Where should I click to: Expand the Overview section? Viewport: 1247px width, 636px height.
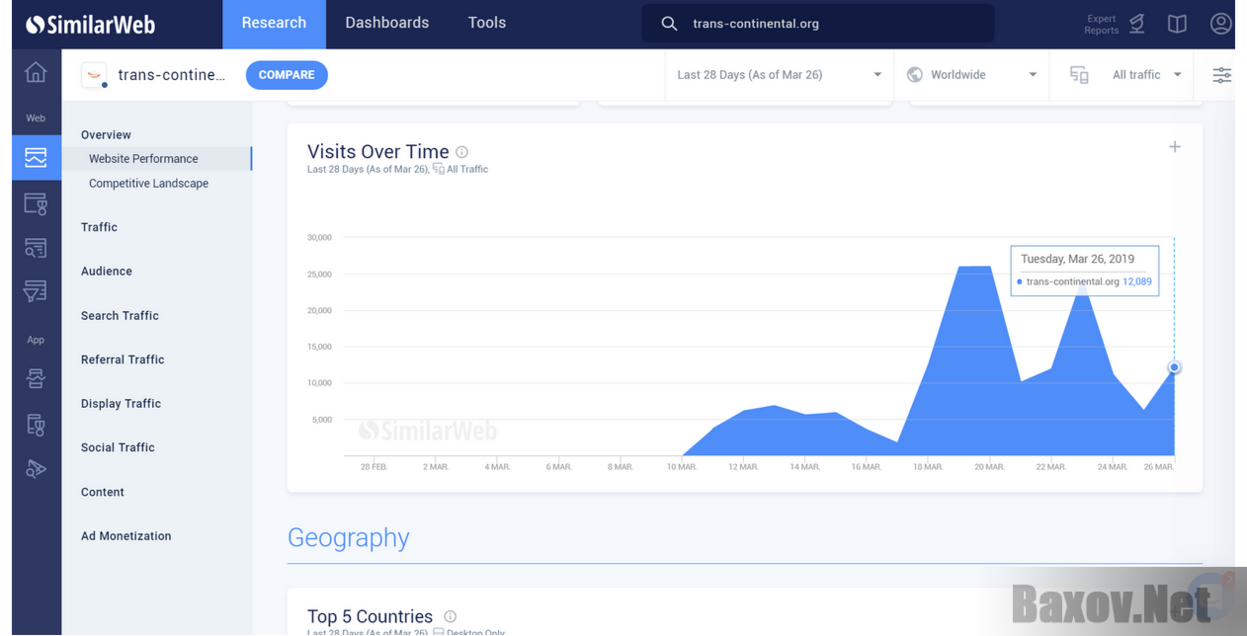tap(106, 135)
